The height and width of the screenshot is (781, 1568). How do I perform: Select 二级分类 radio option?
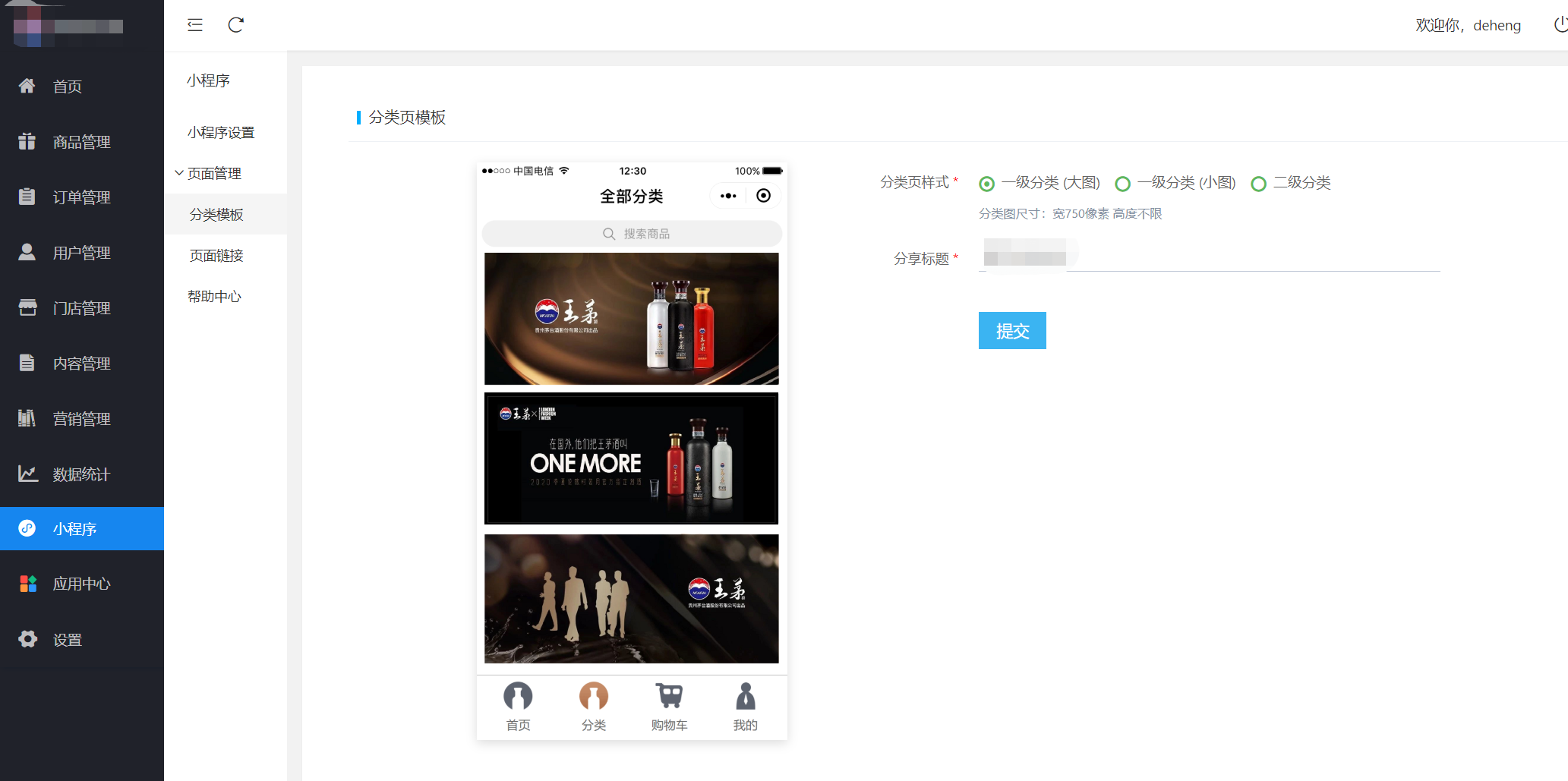(1259, 184)
